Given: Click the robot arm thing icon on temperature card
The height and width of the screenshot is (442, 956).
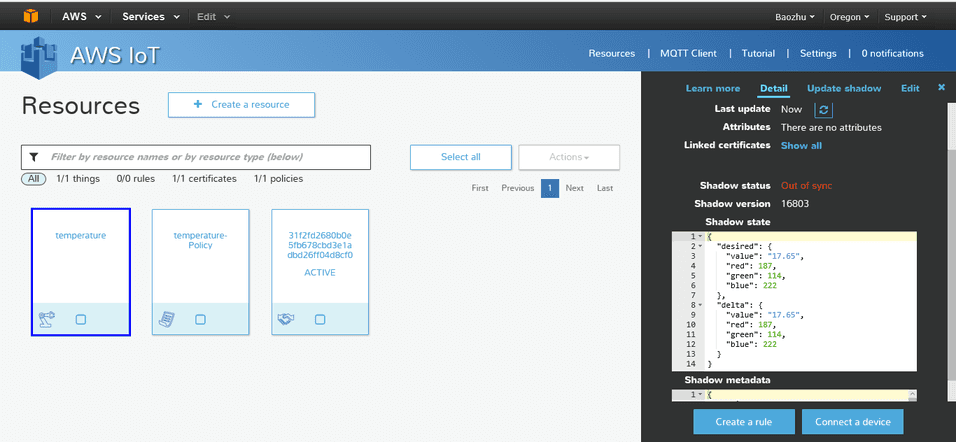Looking at the screenshot, I should pyautogui.click(x=47, y=319).
